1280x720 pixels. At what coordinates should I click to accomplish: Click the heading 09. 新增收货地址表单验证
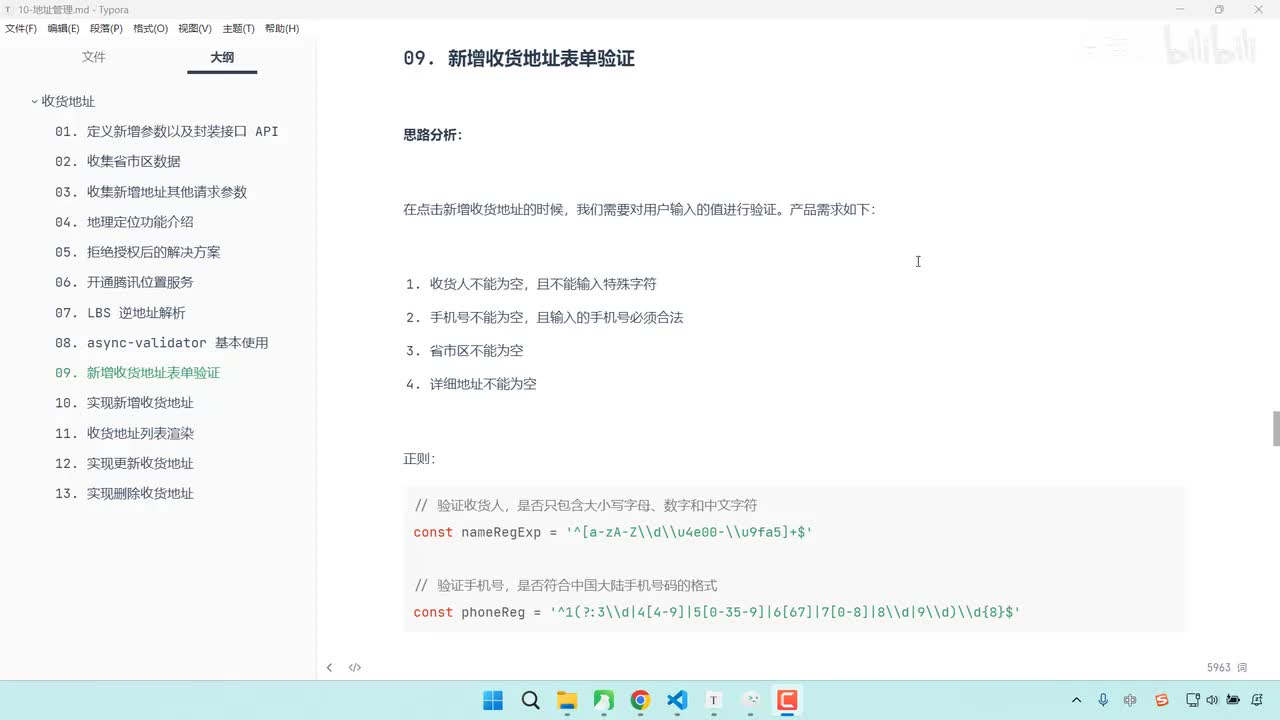coord(519,58)
